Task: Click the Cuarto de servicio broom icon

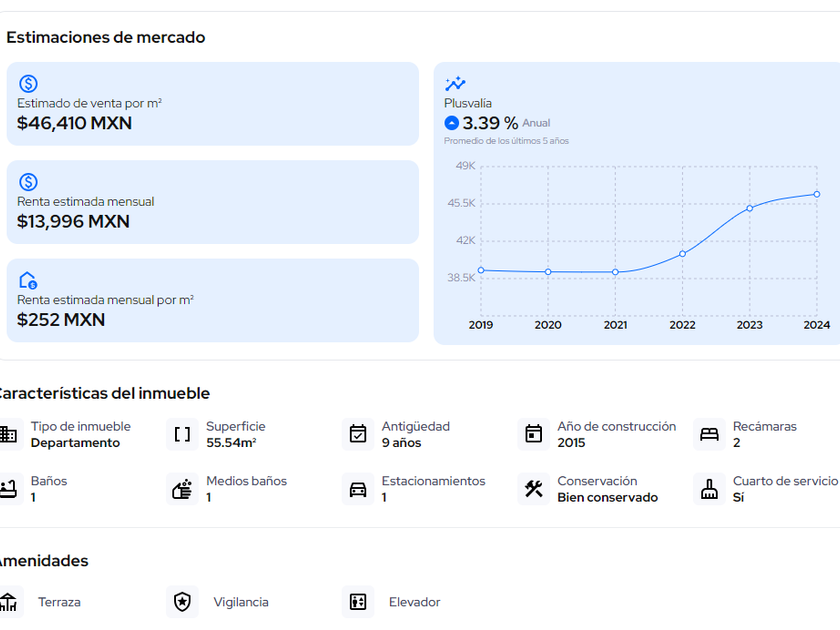Action: pos(709,489)
